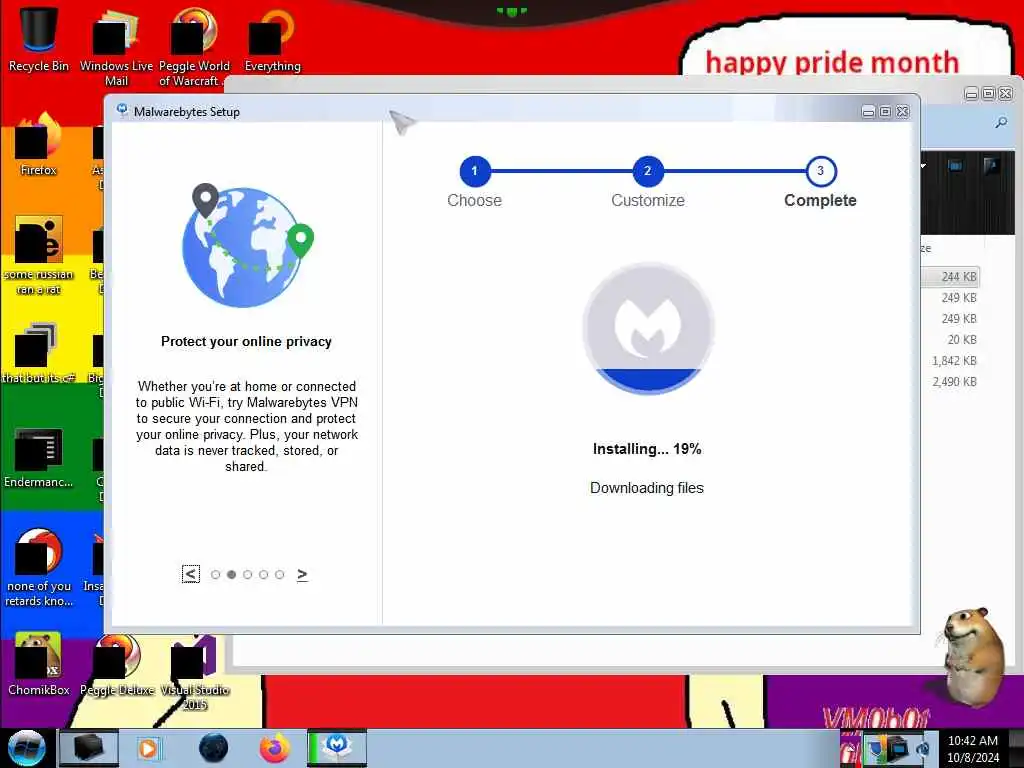Select the fourth carousel dot
This screenshot has height=768, width=1024.
[x=264, y=575]
